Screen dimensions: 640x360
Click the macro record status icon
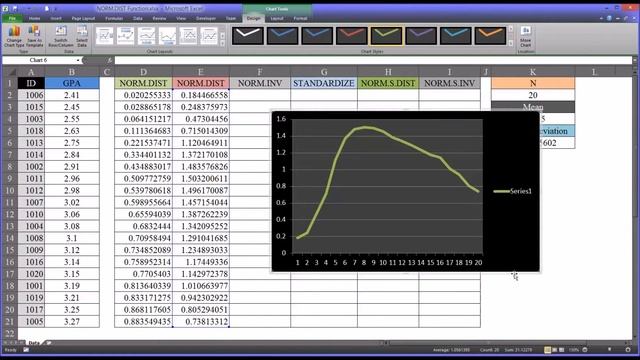[26, 350]
